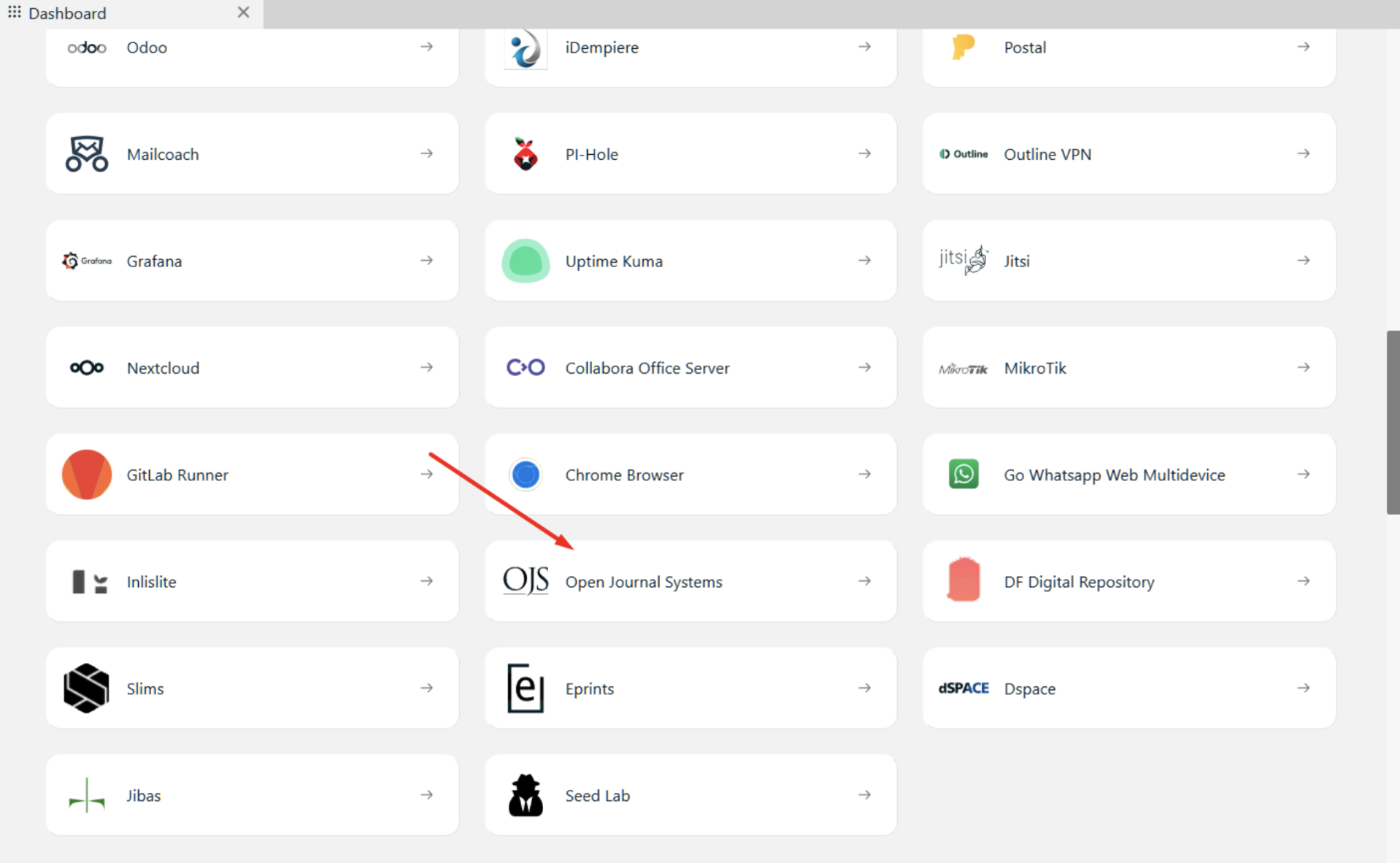1400x863 pixels.
Task: Click the 'Jitsi' label text
Action: click(x=1017, y=261)
